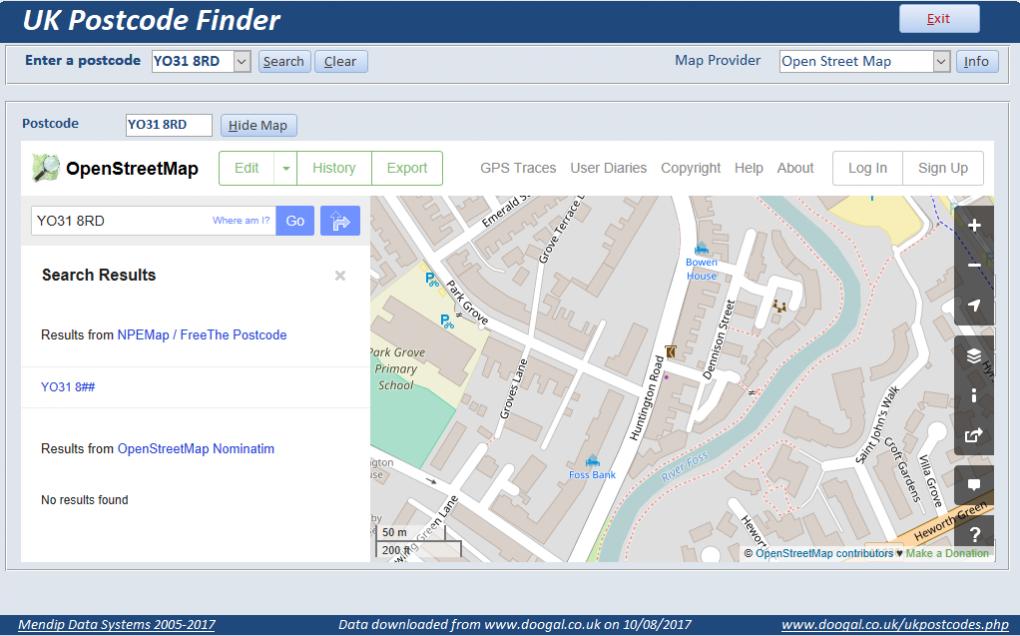
Task: Click the Hide Map button
Action: tap(258, 126)
